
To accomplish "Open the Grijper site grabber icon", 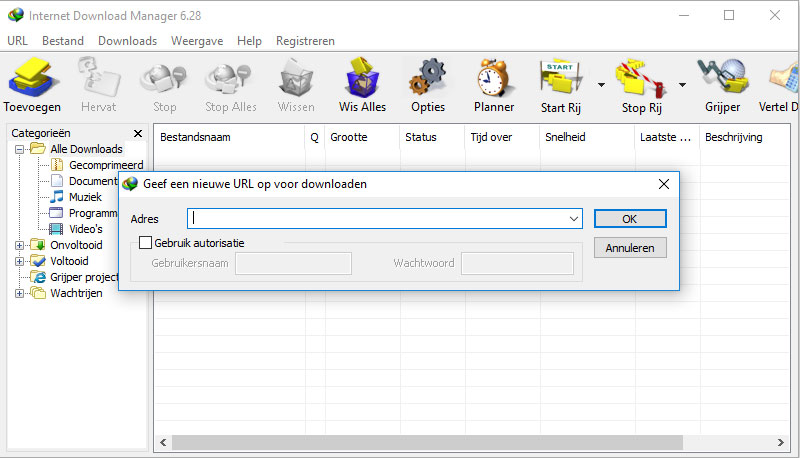I will 722,78.
